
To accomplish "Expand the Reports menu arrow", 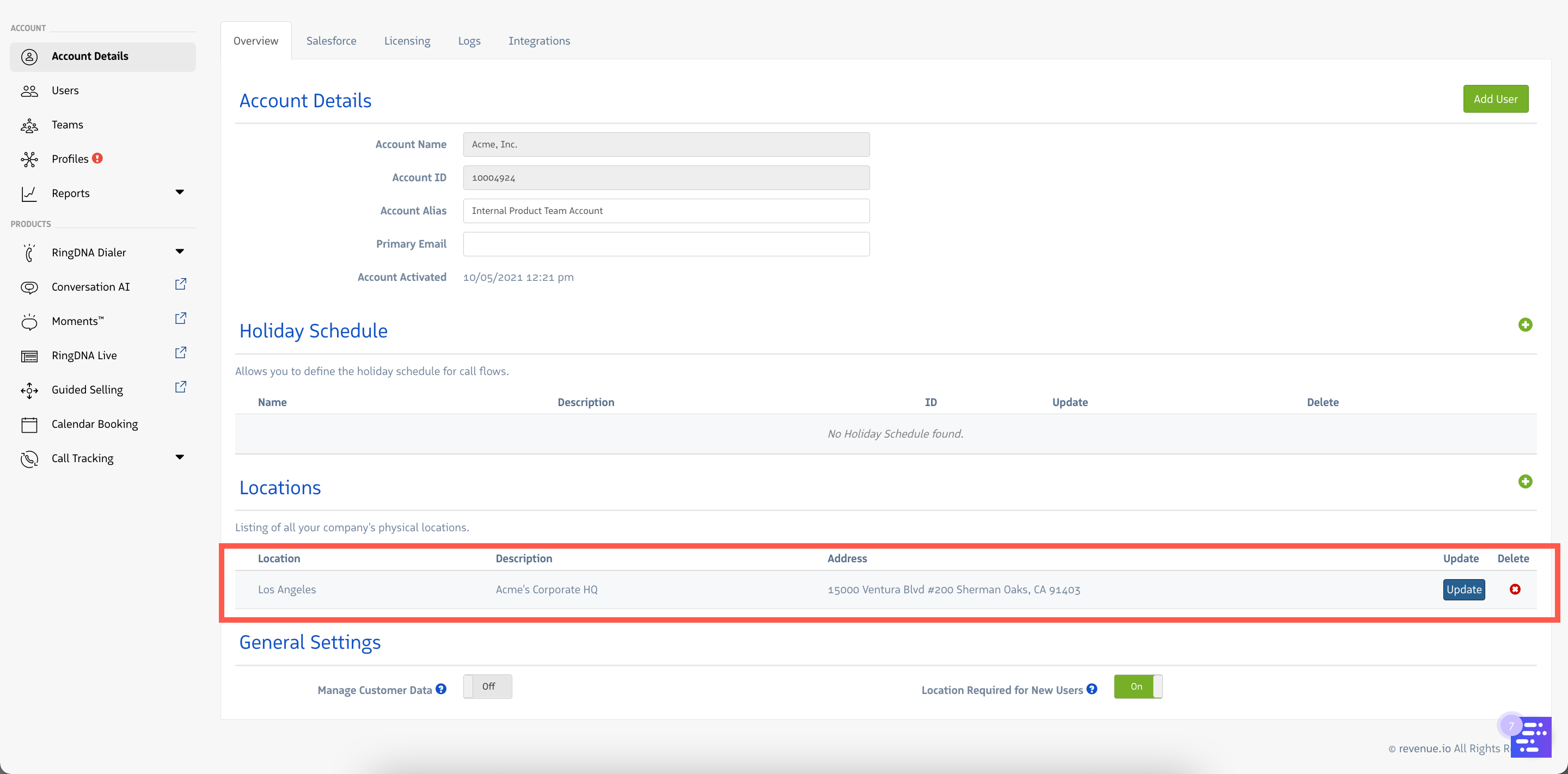I will (x=180, y=192).
